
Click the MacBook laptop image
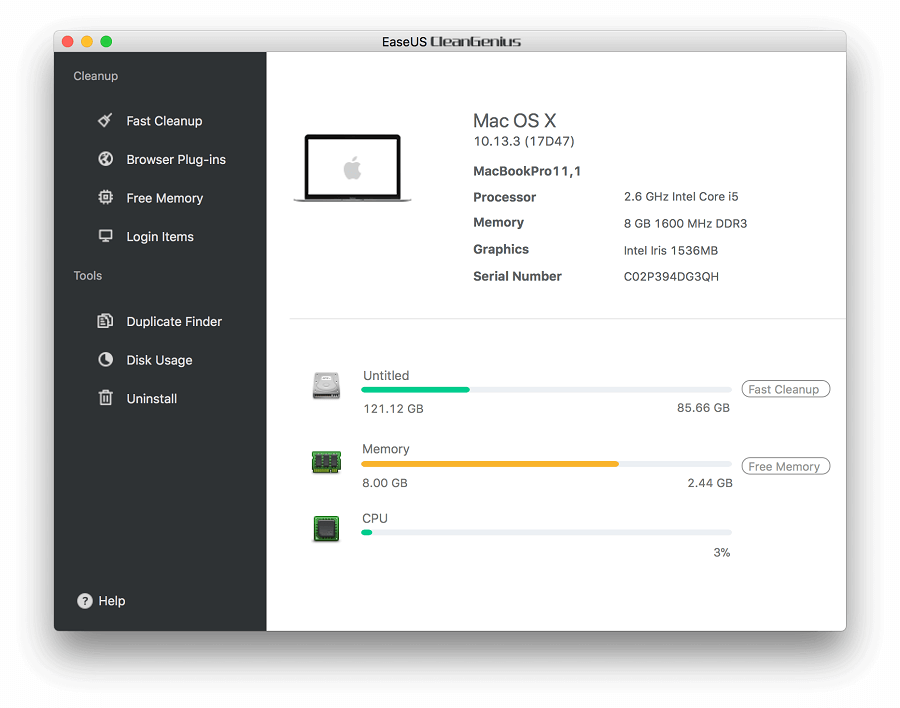352,168
